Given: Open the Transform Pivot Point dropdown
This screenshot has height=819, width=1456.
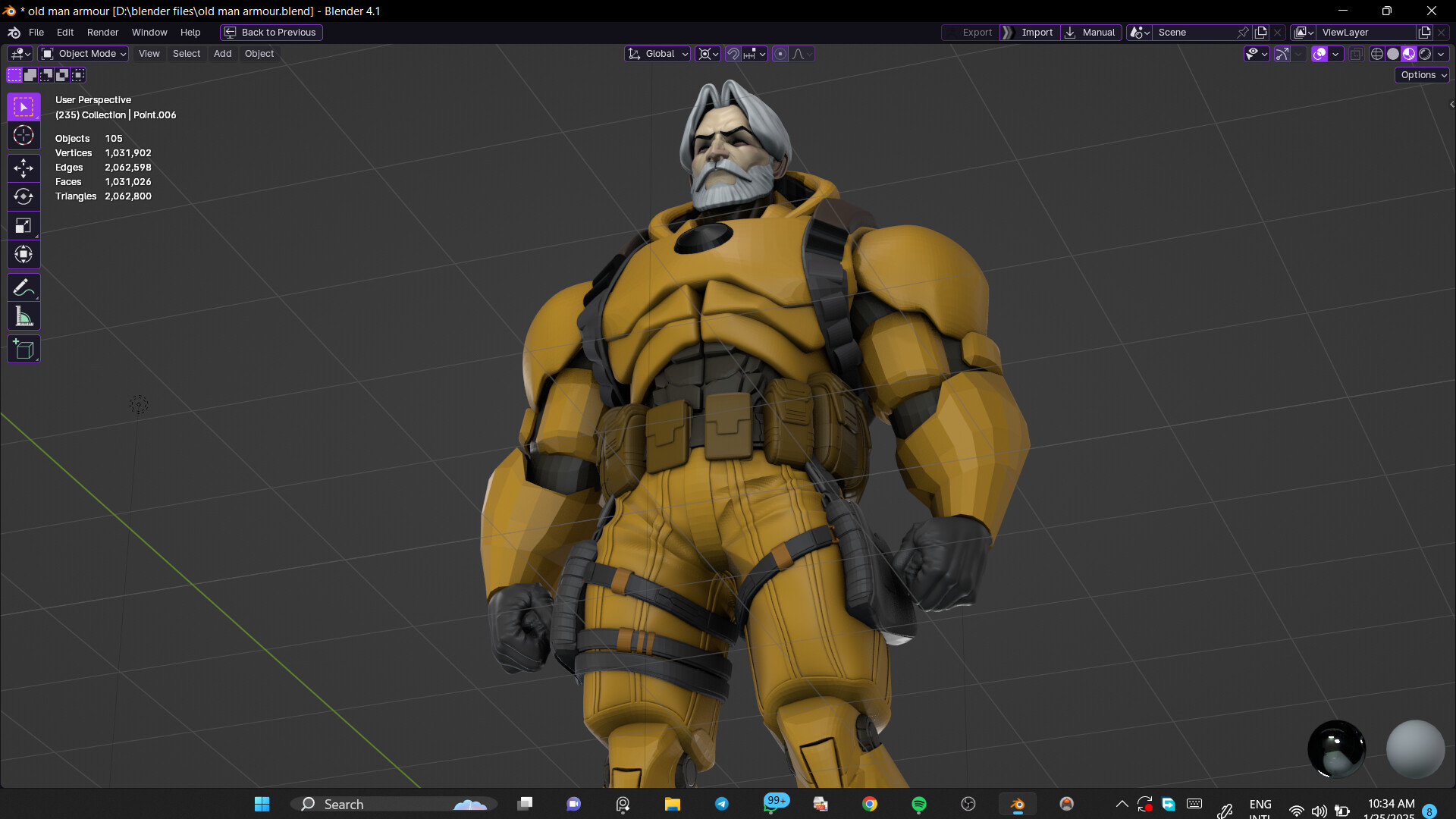Looking at the screenshot, I should click(707, 53).
